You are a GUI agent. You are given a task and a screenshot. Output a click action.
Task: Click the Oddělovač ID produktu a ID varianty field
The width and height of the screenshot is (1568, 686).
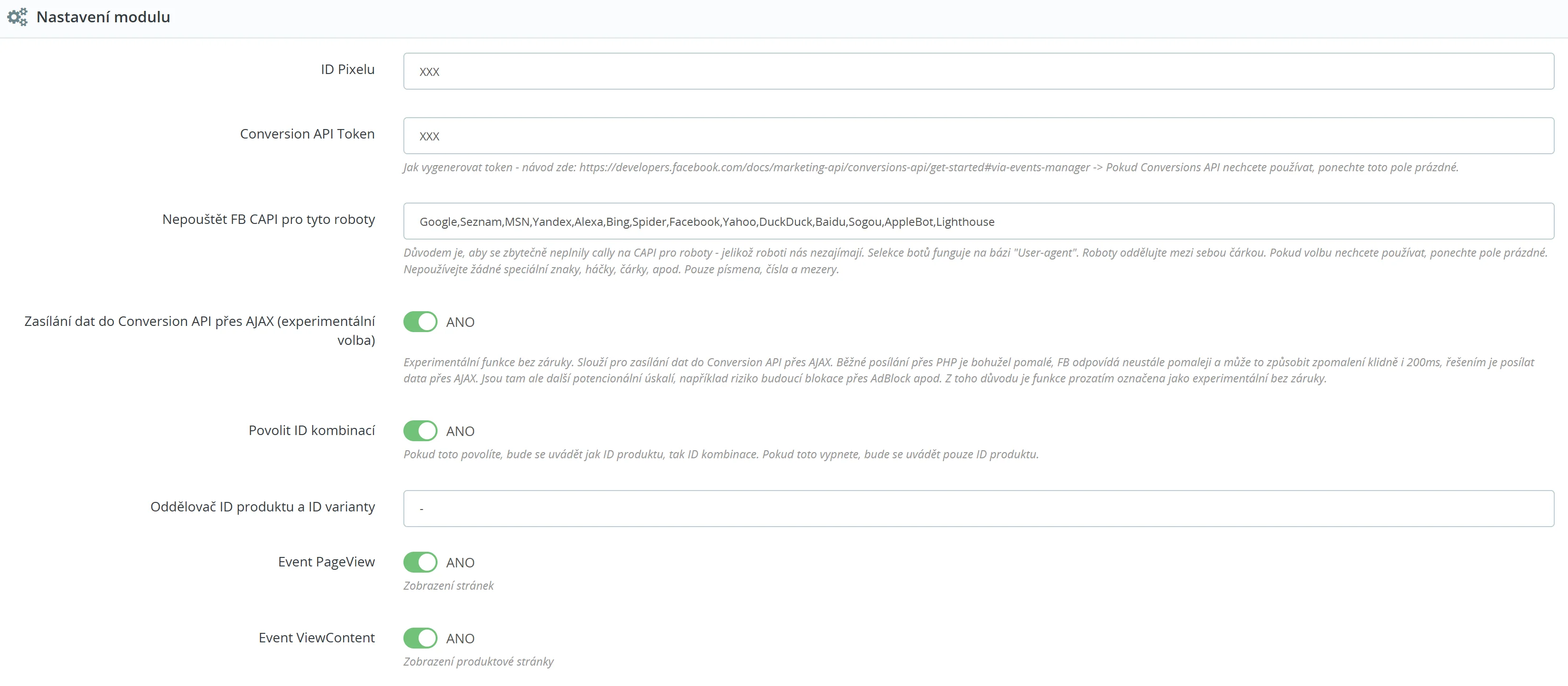(978, 508)
